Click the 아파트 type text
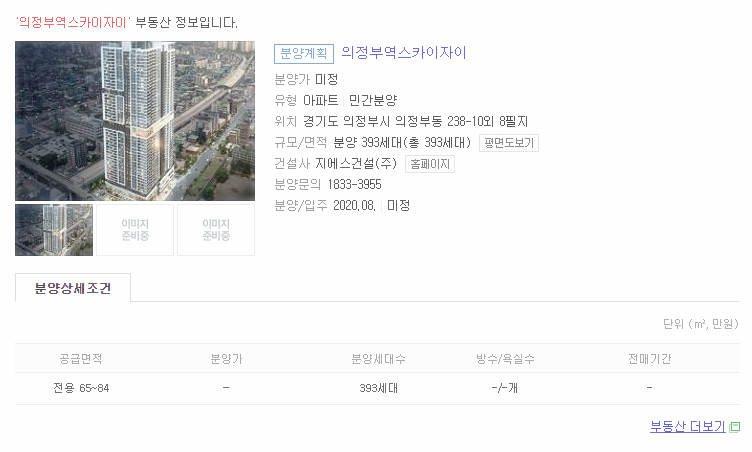This screenshot has width=752, height=452. [320, 100]
